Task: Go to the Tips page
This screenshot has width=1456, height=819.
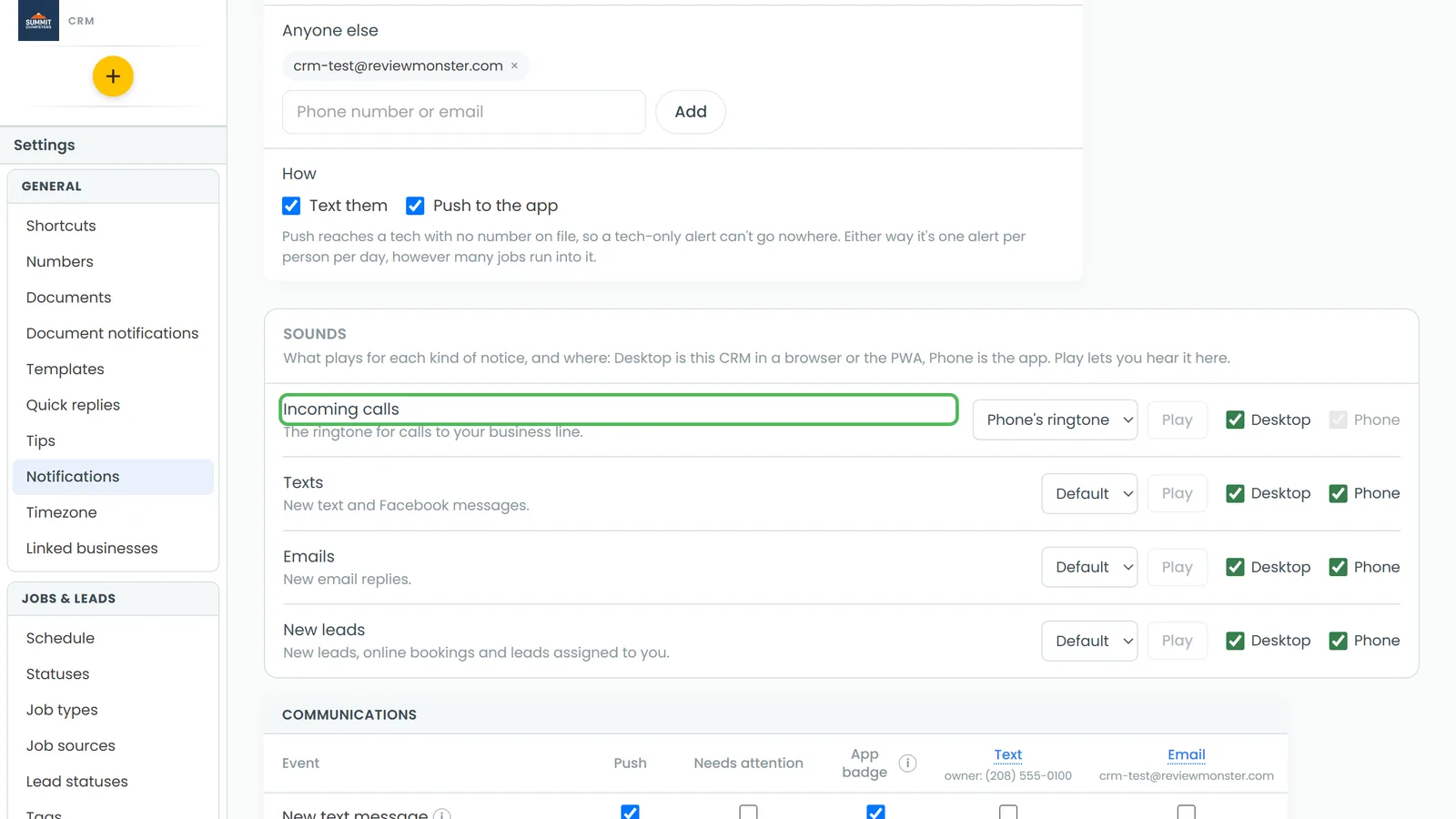Action: [x=113, y=440]
